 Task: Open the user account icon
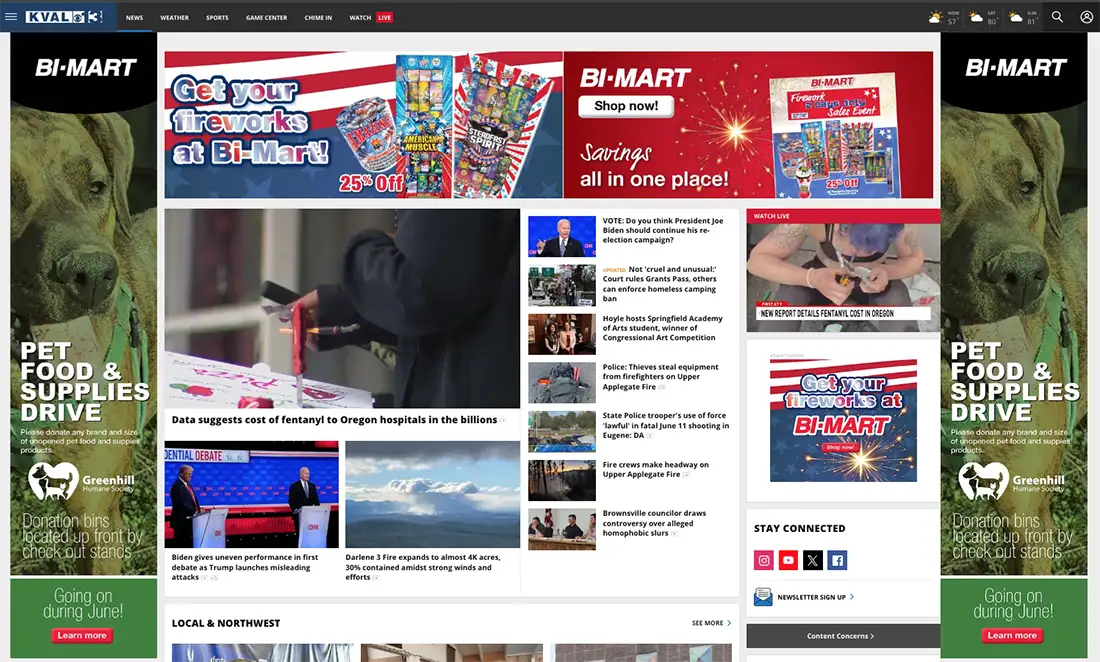point(1086,17)
